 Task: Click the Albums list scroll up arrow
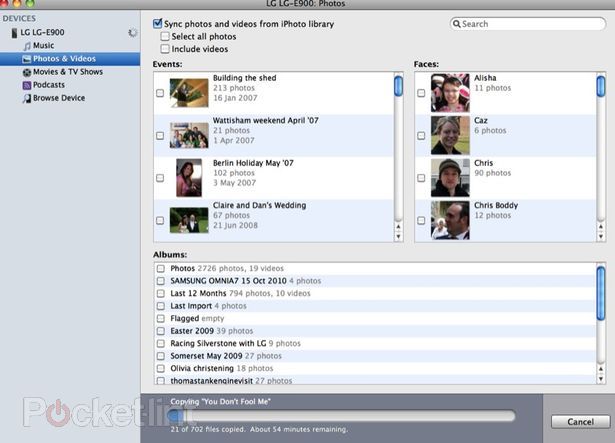[x=601, y=369]
